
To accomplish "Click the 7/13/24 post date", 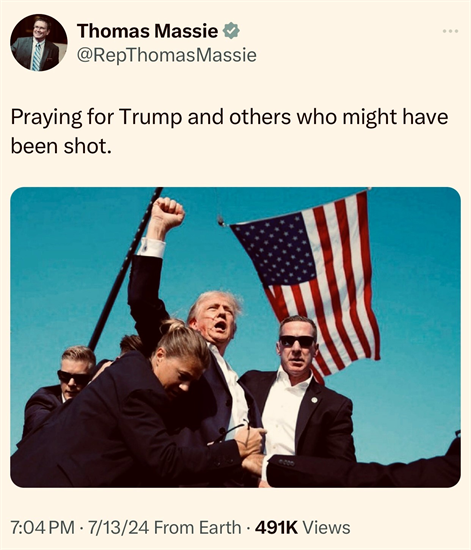I will click(x=119, y=527).
